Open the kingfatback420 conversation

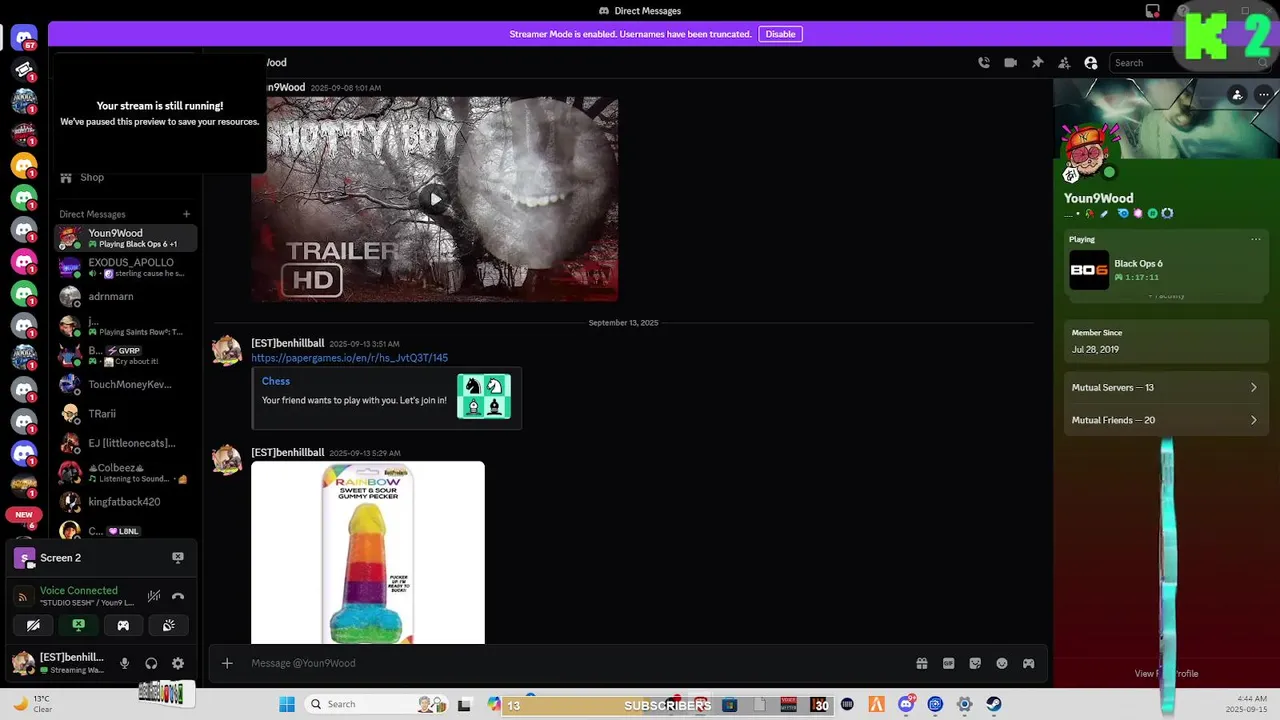click(x=126, y=501)
